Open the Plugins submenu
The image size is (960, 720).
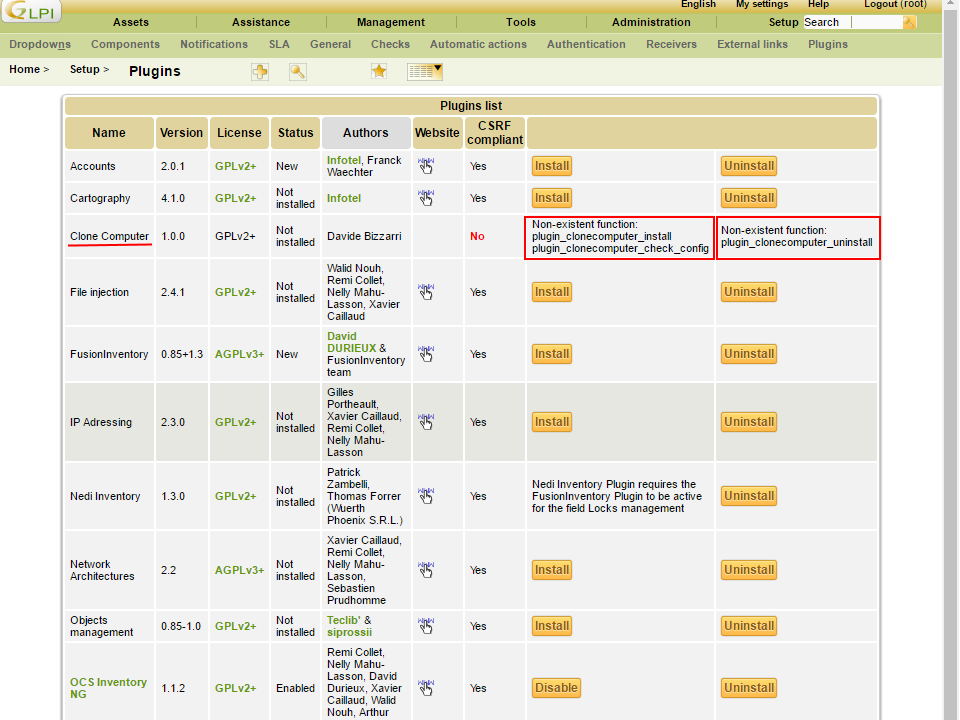[828, 44]
